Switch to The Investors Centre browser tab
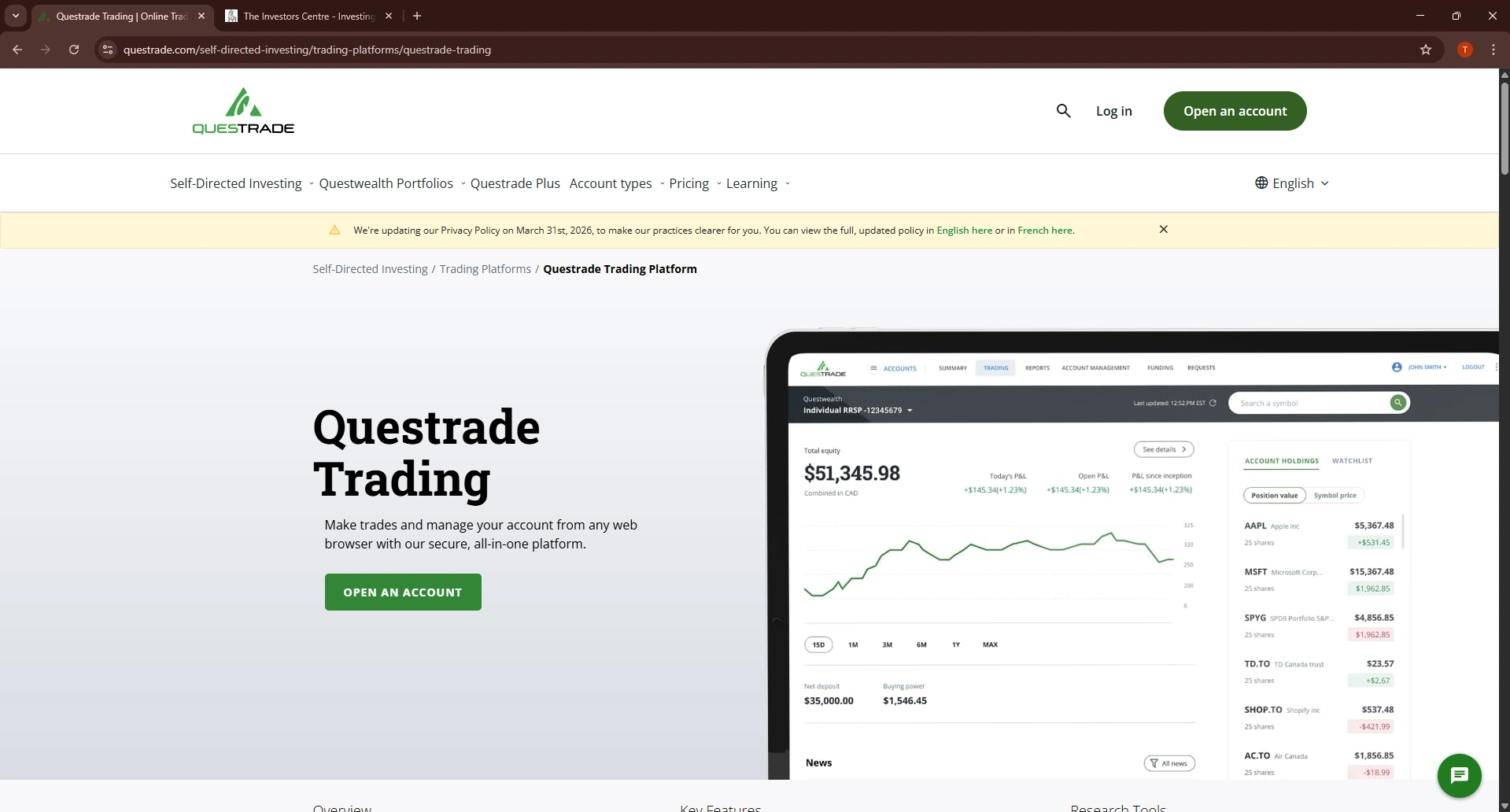 pos(308,16)
